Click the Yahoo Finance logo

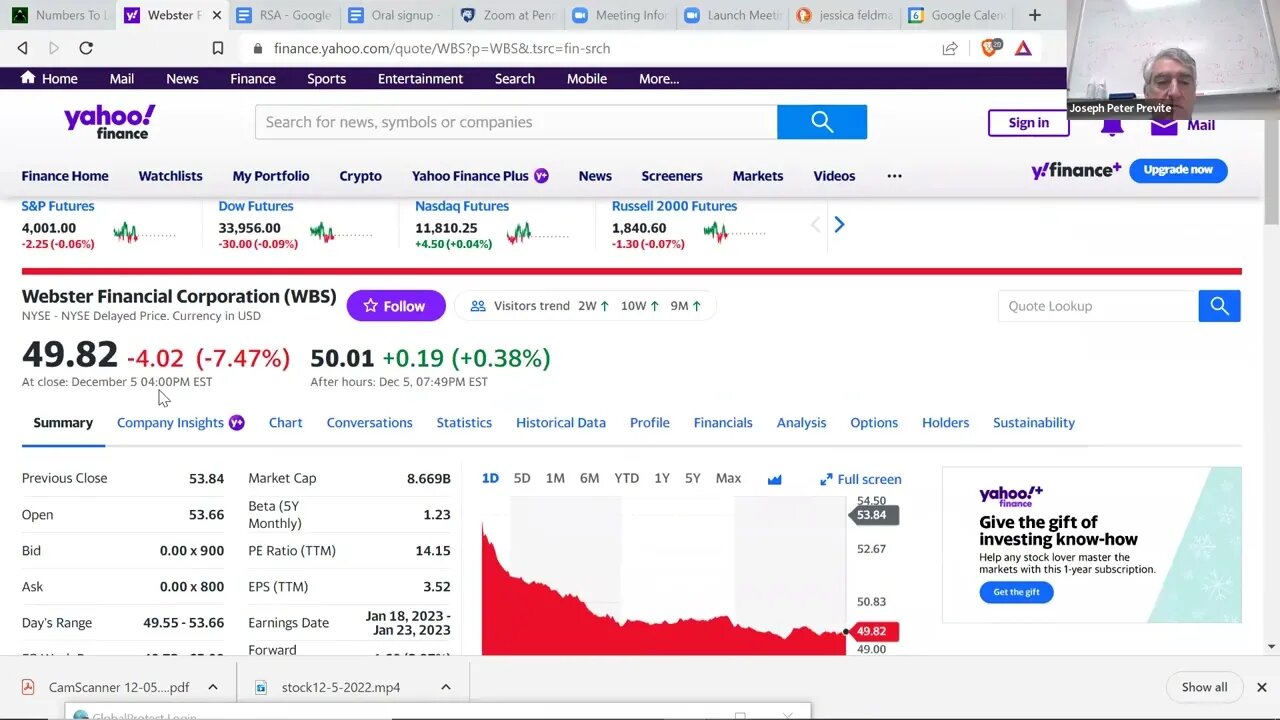tap(110, 122)
